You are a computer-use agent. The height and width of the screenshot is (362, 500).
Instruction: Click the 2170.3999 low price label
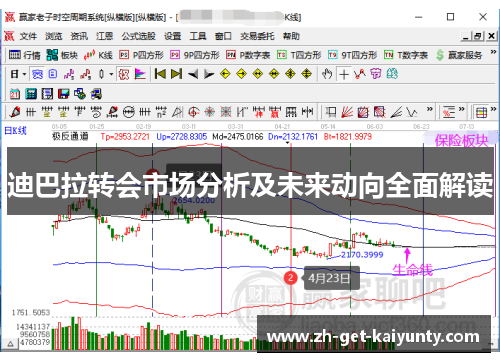pos(362,255)
